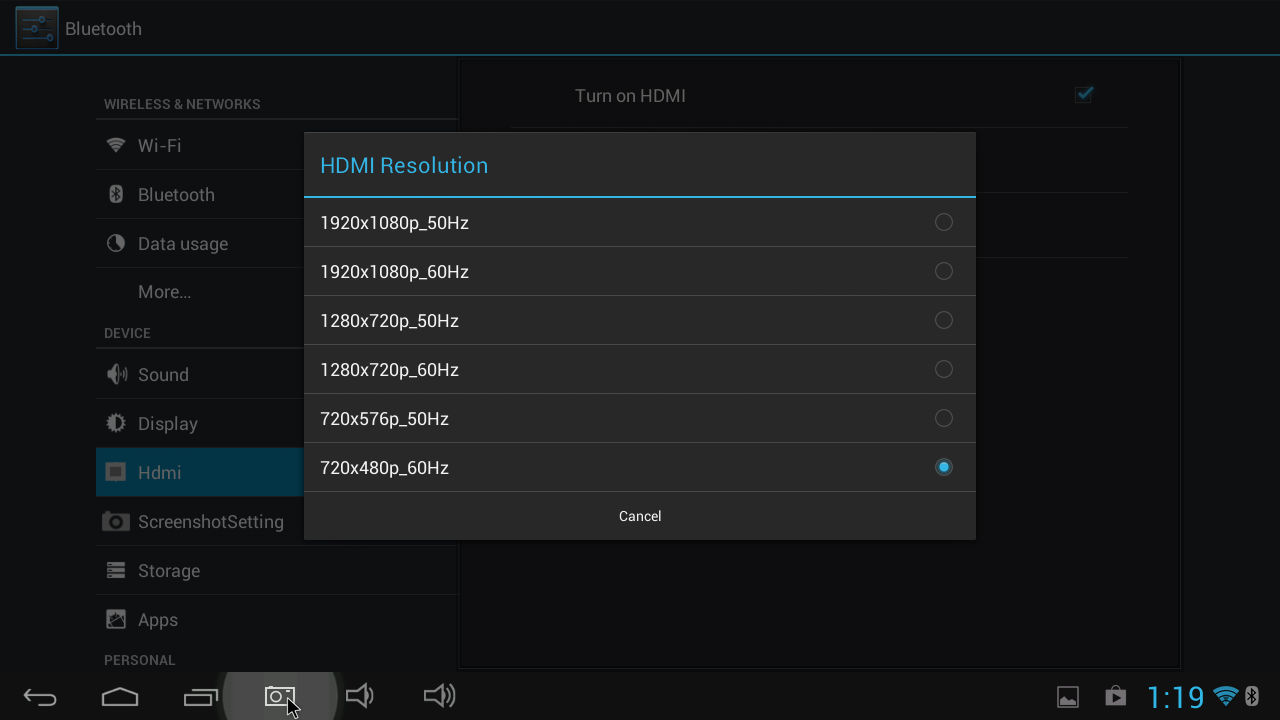Screen dimensions: 1280x720
Task: Pick the 720x480p_60Hz option
Action: pyautogui.click(x=639, y=467)
